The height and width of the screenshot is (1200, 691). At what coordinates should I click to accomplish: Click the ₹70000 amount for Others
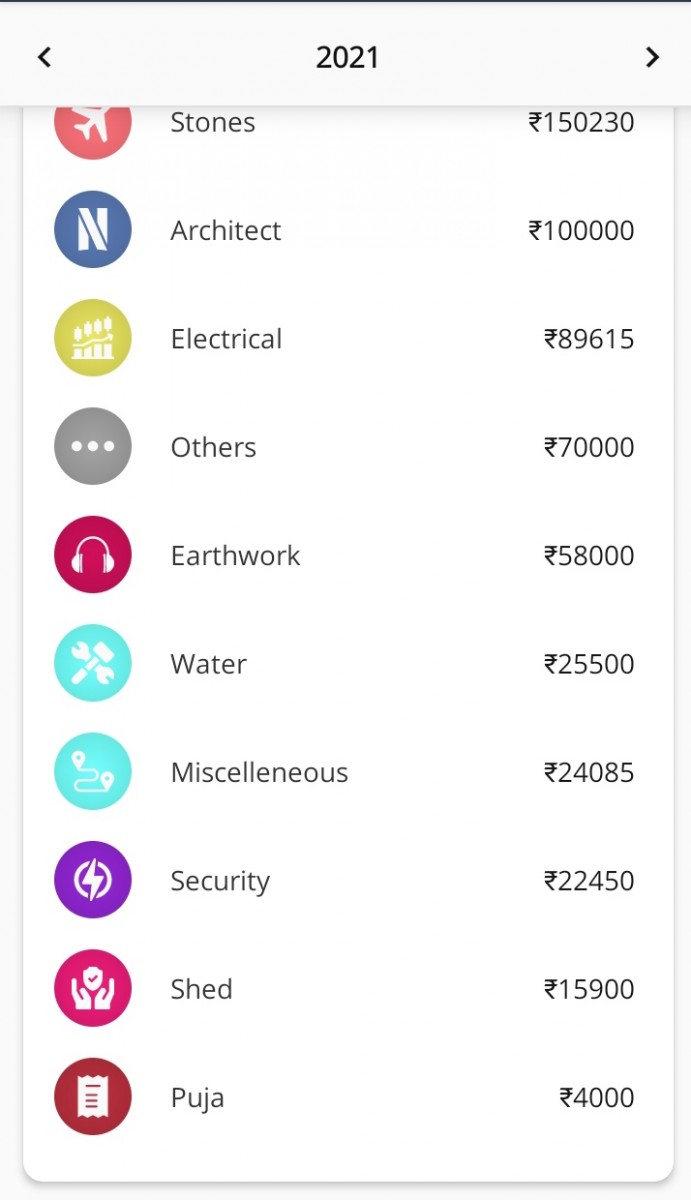pyautogui.click(x=589, y=447)
